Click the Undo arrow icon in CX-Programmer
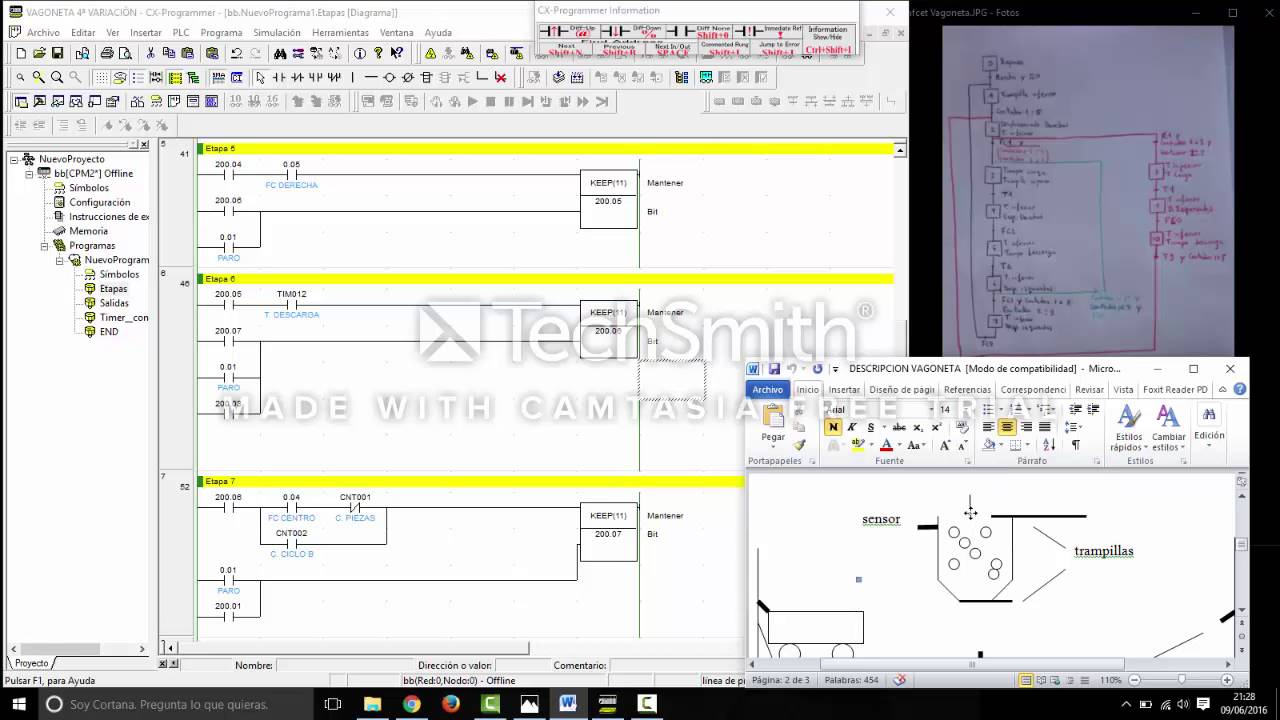 [x=236, y=53]
